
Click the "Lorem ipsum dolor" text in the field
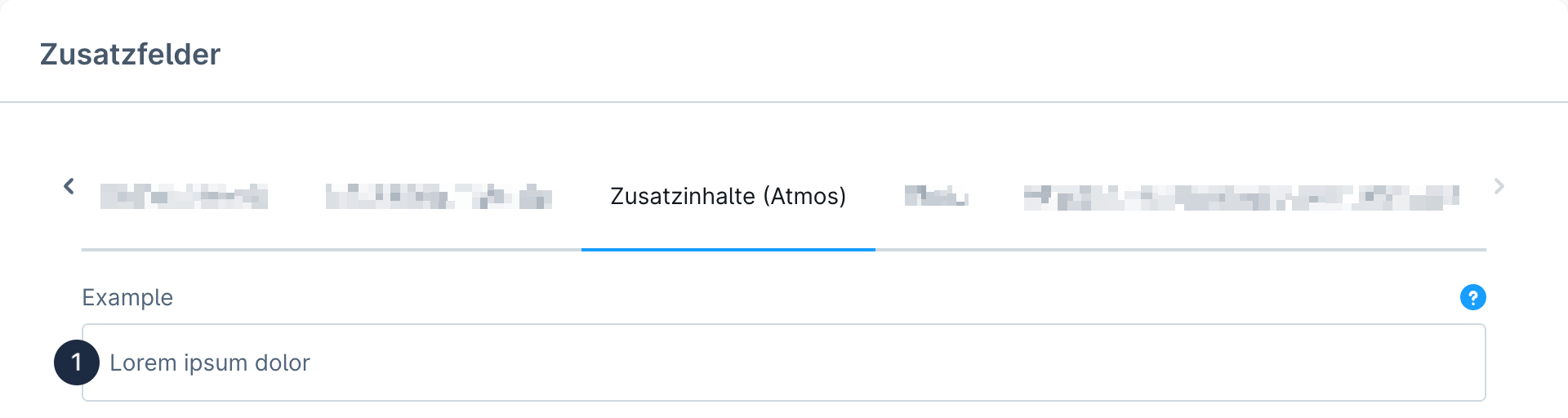click(x=210, y=362)
